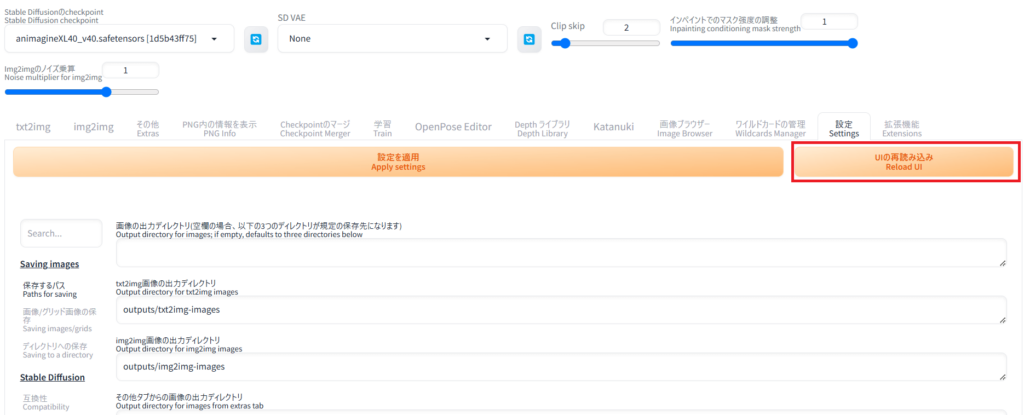The image size is (1024, 415).
Task: Click refresh icon next to SD VAE dropdown
Action: [x=529, y=40]
